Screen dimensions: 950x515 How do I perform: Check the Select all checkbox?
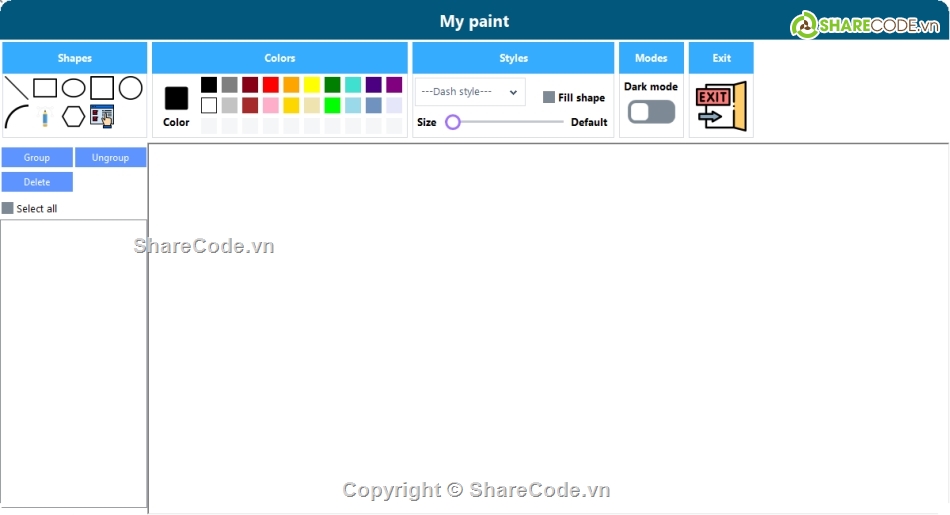point(8,208)
